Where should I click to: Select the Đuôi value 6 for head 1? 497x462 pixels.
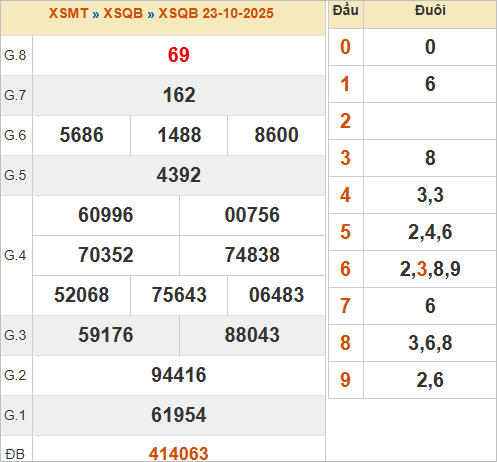(x=430, y=84)
